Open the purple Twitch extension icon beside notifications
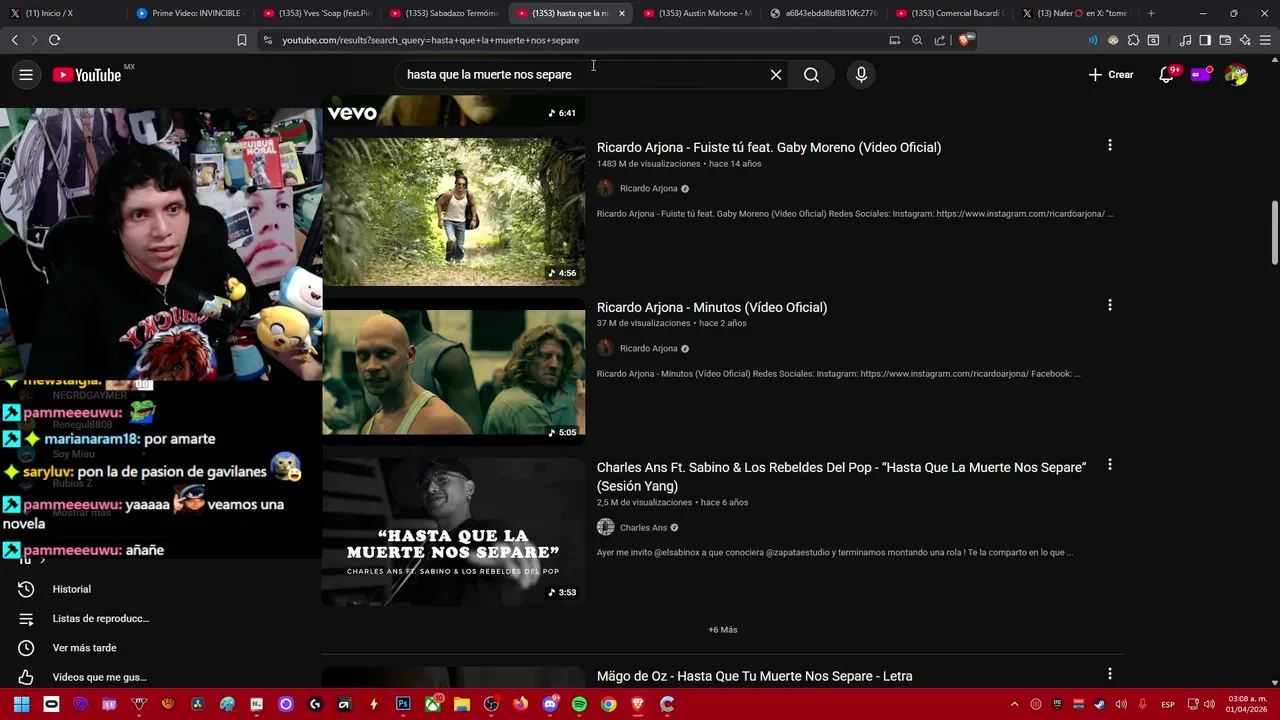This screenshot has width=1280, height=720. 1202,74
